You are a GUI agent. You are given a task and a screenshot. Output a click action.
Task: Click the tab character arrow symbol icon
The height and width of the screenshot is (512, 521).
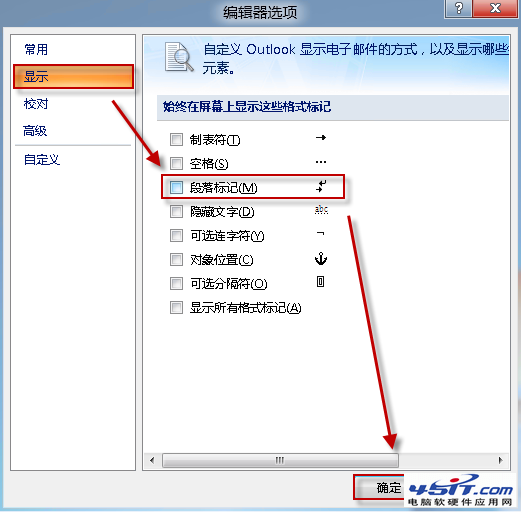click(x=321, y=137)
